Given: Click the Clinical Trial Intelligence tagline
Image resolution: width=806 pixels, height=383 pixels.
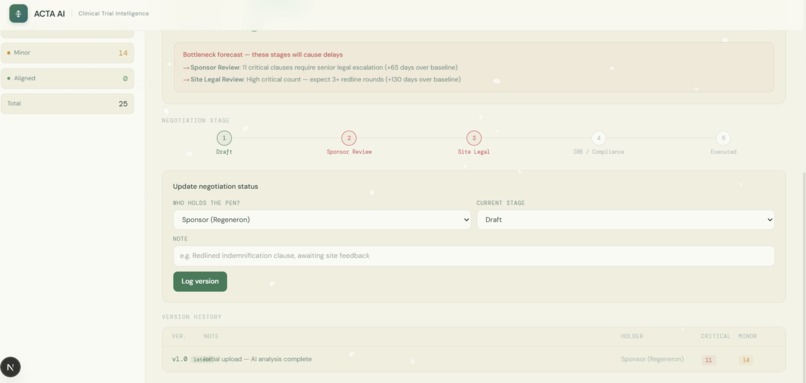Looking at the screenshot, I should 114,14.
